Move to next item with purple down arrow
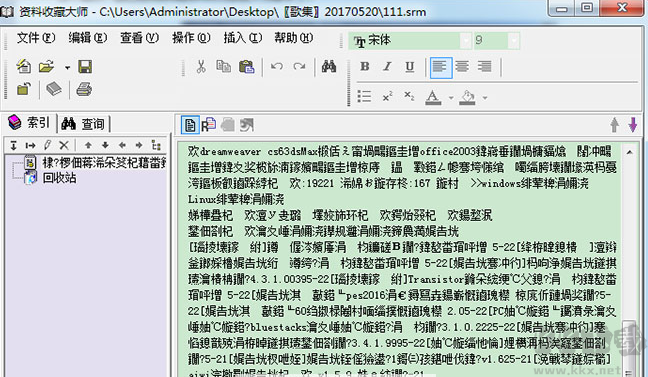The height and width of the screenshot is (377, 648). point(633,124)
